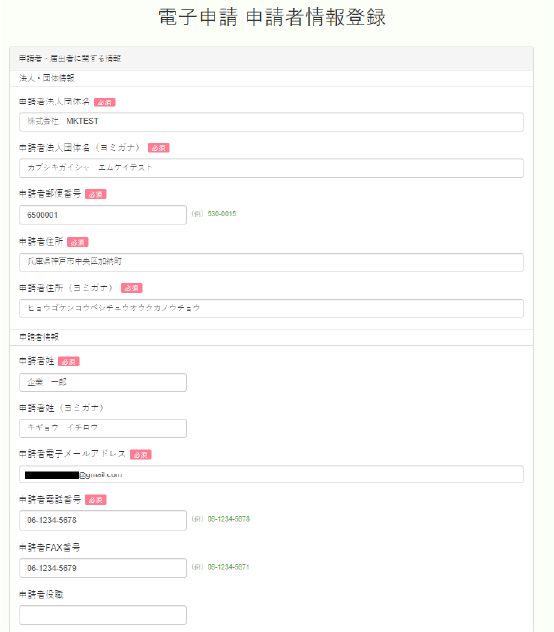The image size is (554, 632).
Task: Select the 申請者住所 address input field
Action: [x=271, y=262]
